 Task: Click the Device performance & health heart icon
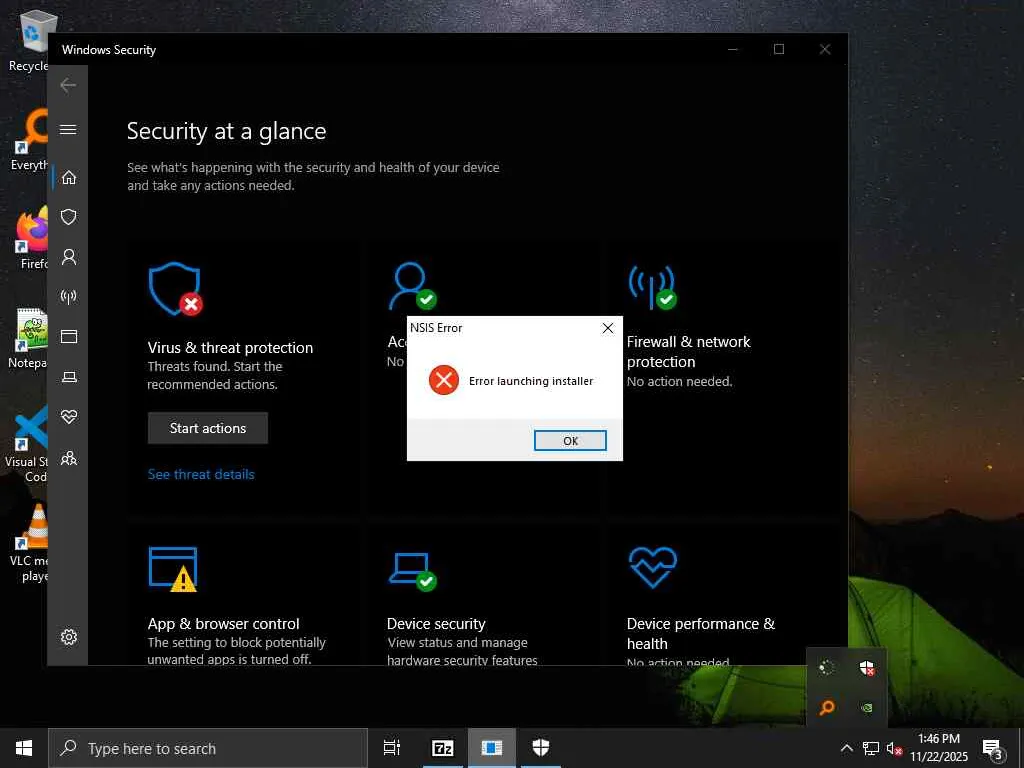click(652, 567)
